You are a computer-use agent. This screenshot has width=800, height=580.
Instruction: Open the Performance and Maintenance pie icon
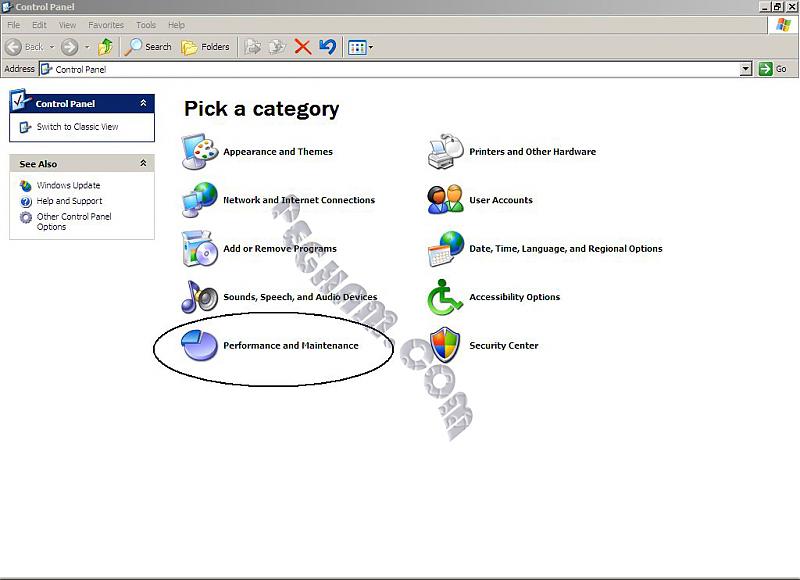coord(200,345)
